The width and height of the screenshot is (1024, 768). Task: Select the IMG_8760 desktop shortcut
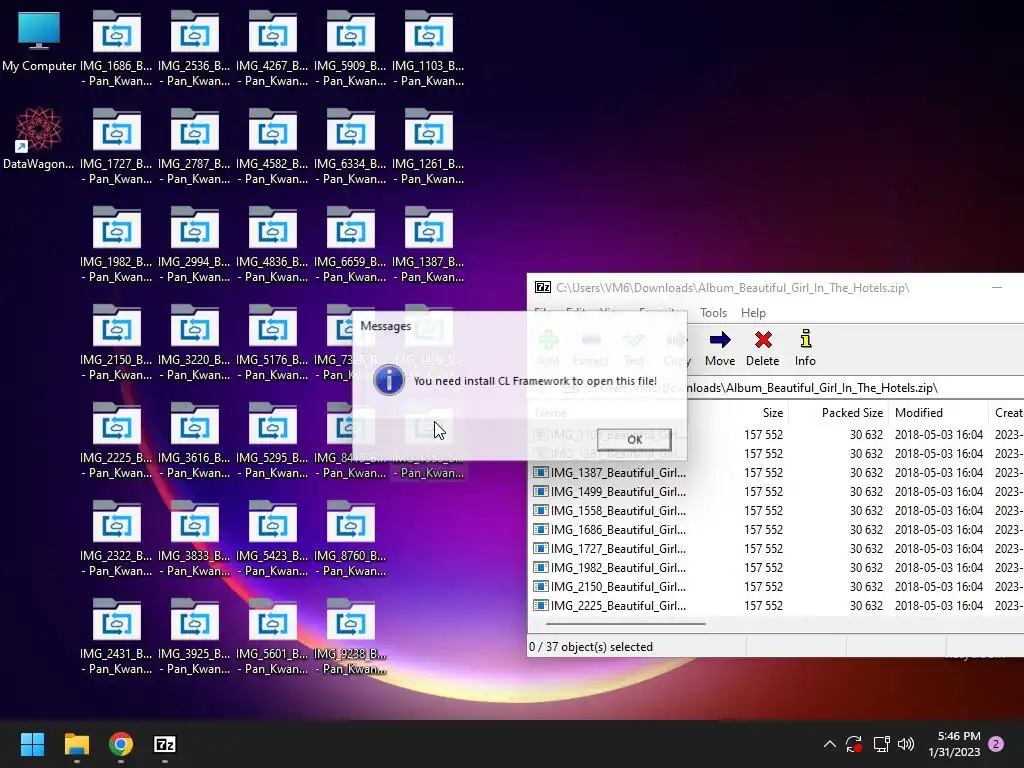tap(351, 539)
